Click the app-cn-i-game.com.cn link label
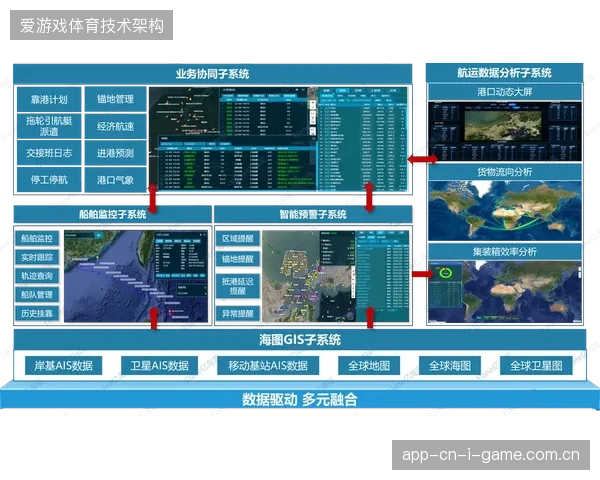The height and width of the screenshot is (480, 600). (491, 455)
